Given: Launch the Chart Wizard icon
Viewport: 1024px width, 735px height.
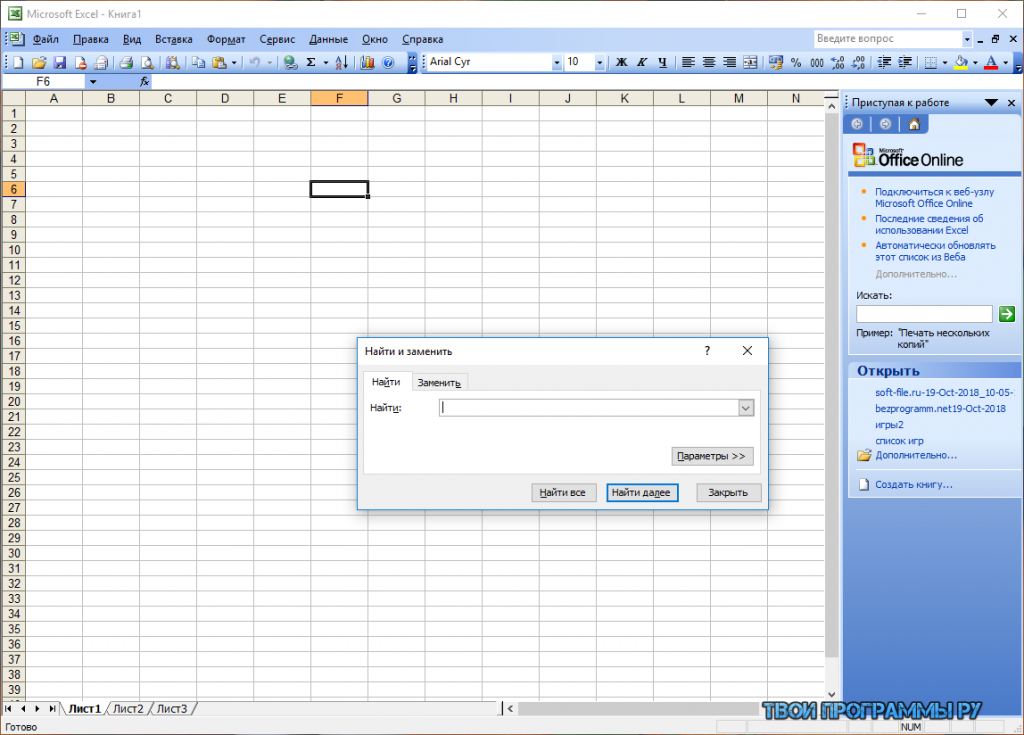Looking at the screenshot, I should pyautogui.click(x=367, y=63).
